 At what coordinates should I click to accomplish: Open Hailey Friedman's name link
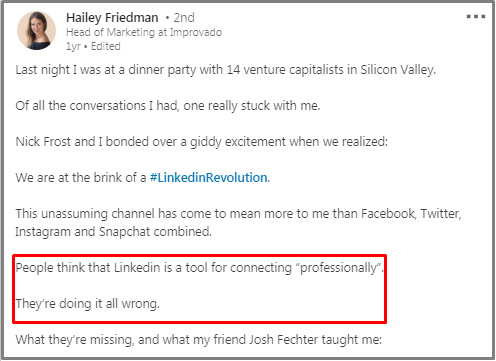[112, 18]
